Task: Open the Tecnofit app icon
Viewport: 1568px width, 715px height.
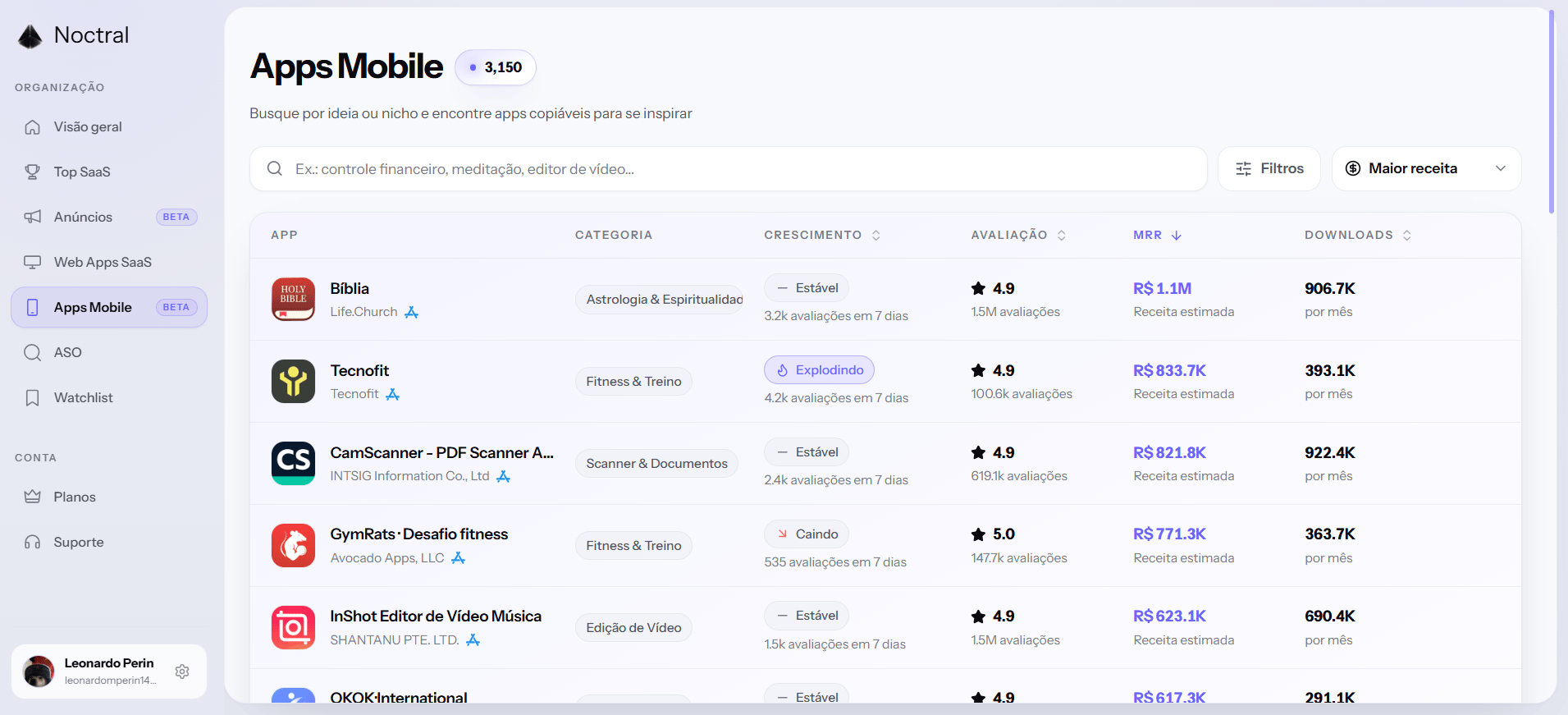Action: pos(293,382)
